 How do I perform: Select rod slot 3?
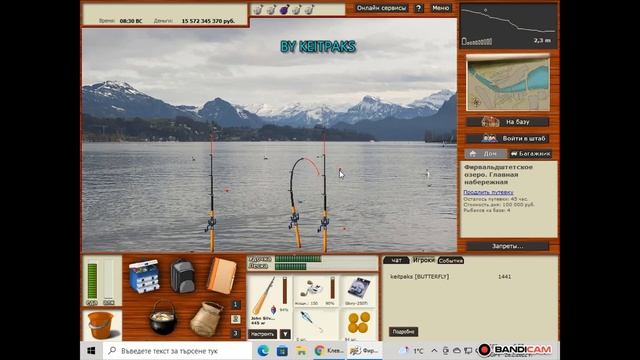(x=236, y=333)
